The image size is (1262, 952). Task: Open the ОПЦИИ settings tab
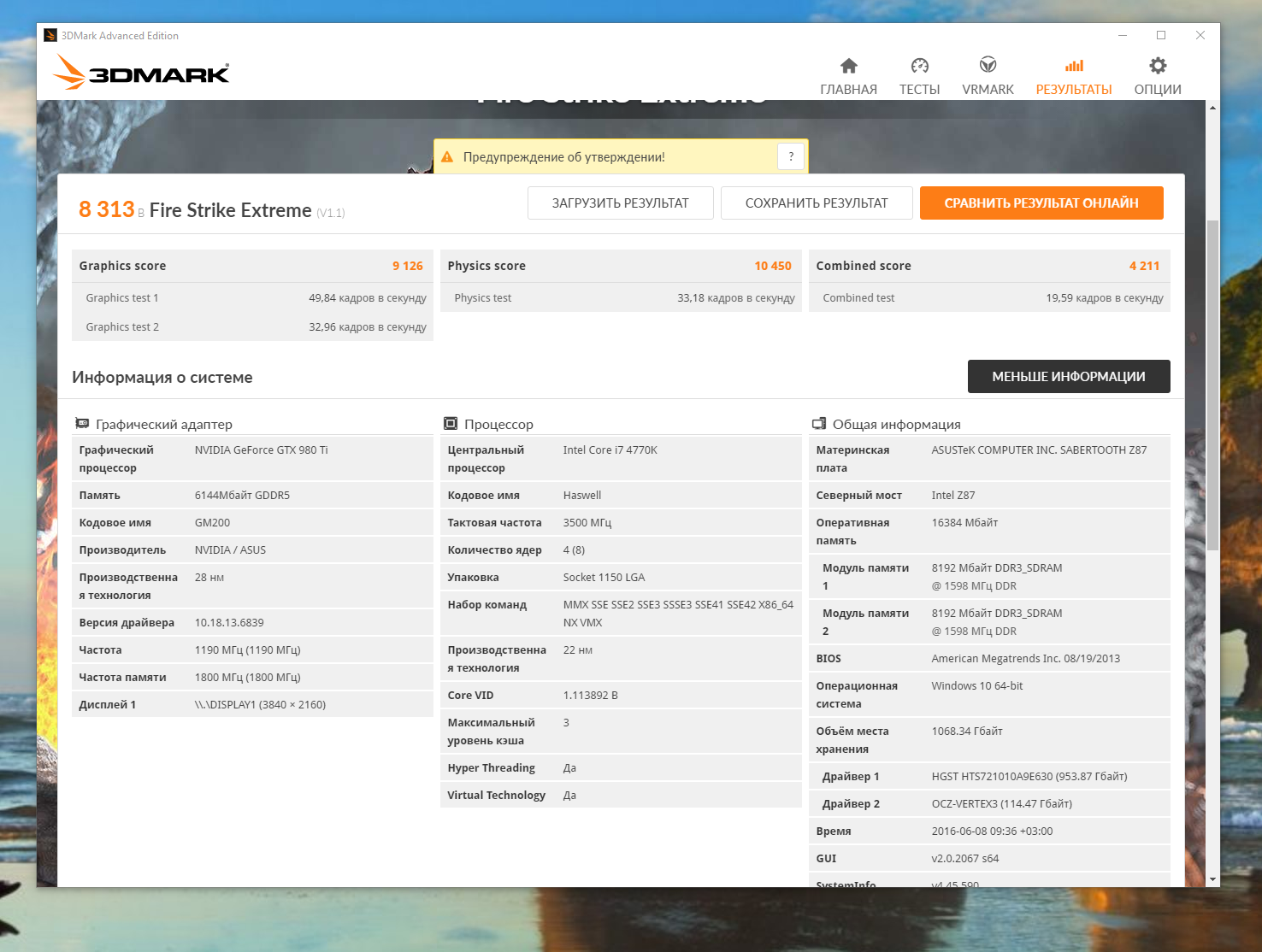tap(1158, 76)
